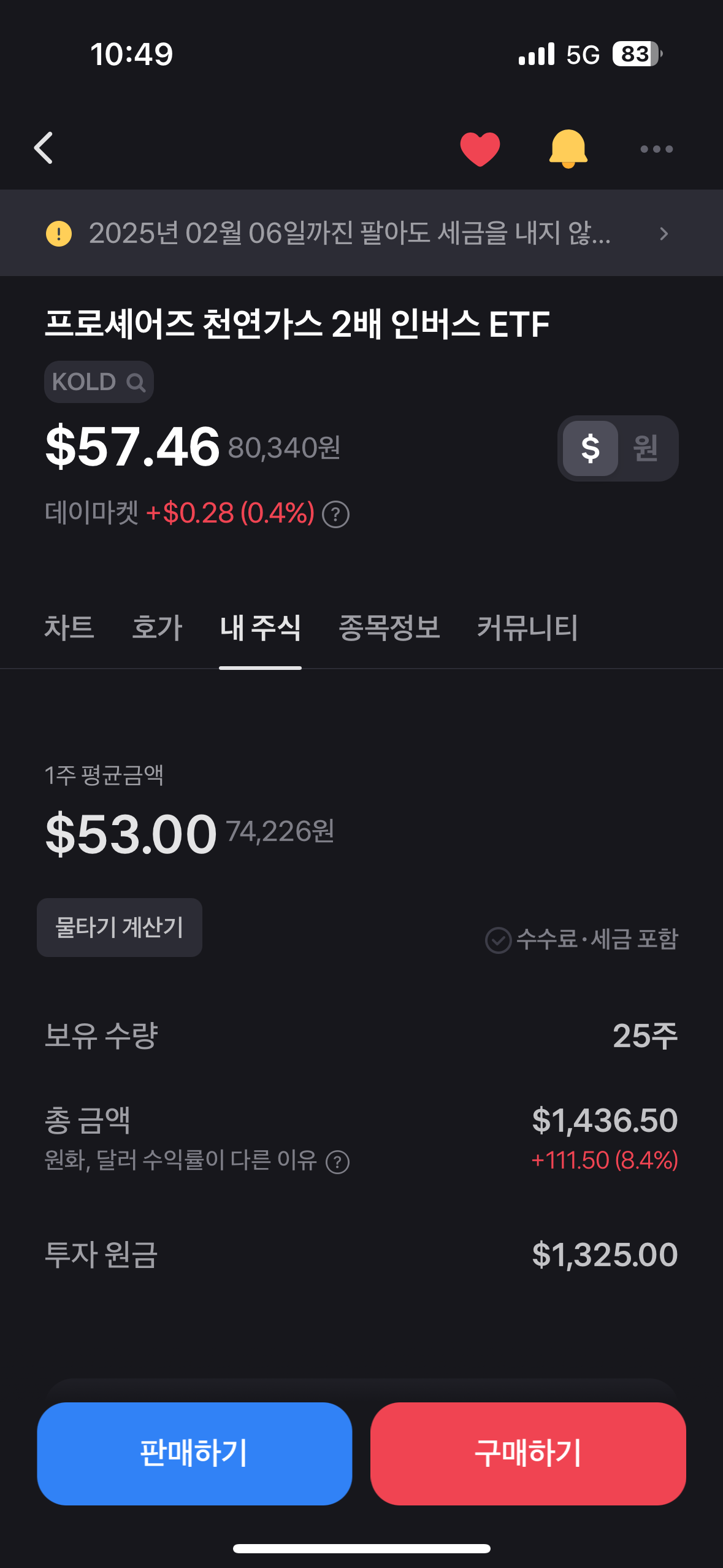The image size is (723, 1568).
Task: Switch to the 차트 tab
Action: 69,628
